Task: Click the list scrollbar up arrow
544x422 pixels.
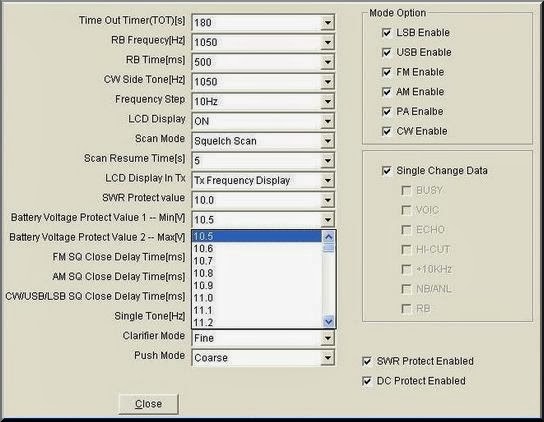Action: click(x=329, y=237)
